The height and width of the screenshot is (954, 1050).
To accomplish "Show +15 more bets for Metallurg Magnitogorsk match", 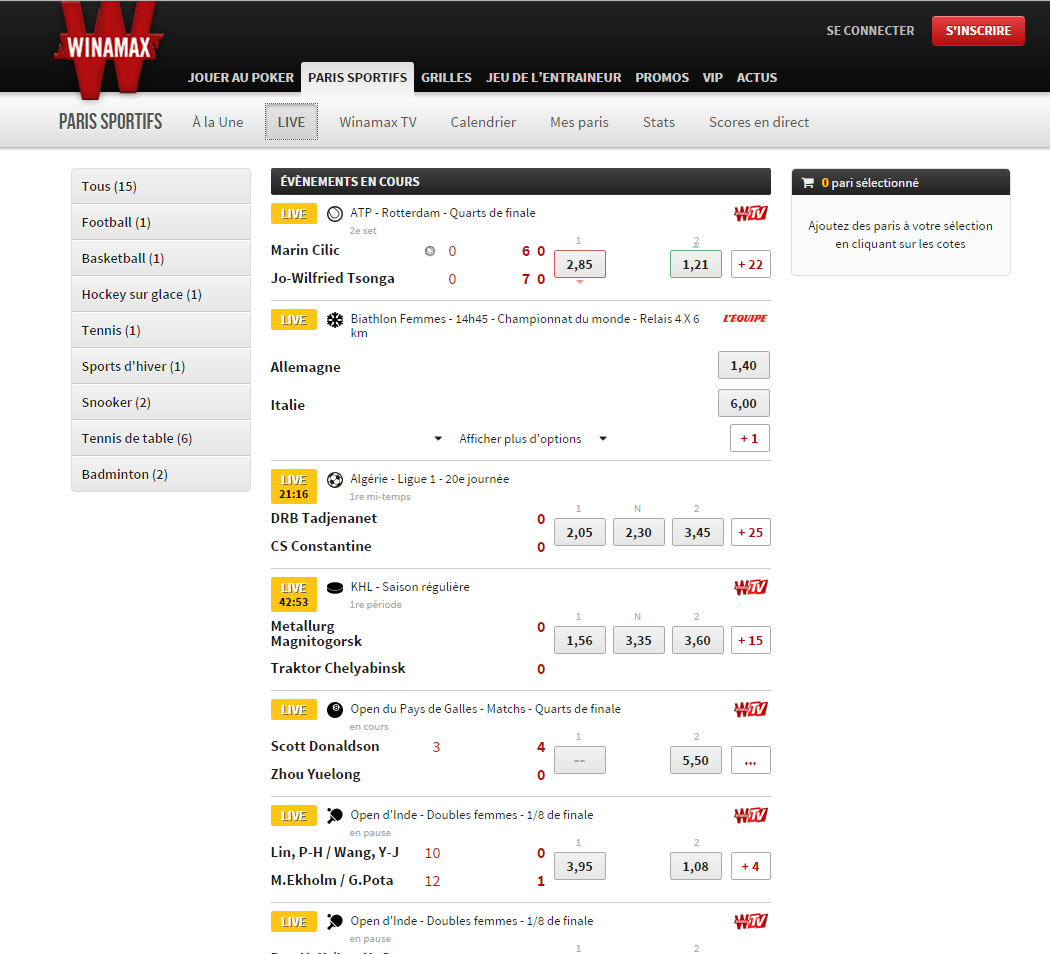I will (x=750, y=641).
